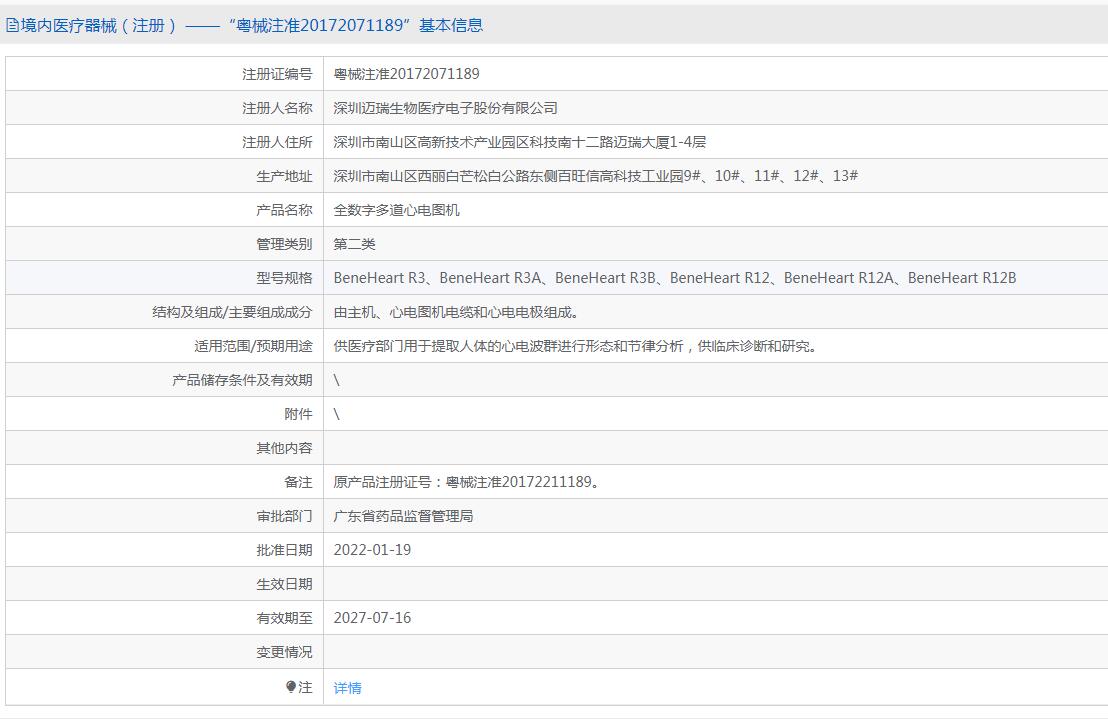
Task: Select intended use text starting 供医疗部门
Action: coord(575,346)
